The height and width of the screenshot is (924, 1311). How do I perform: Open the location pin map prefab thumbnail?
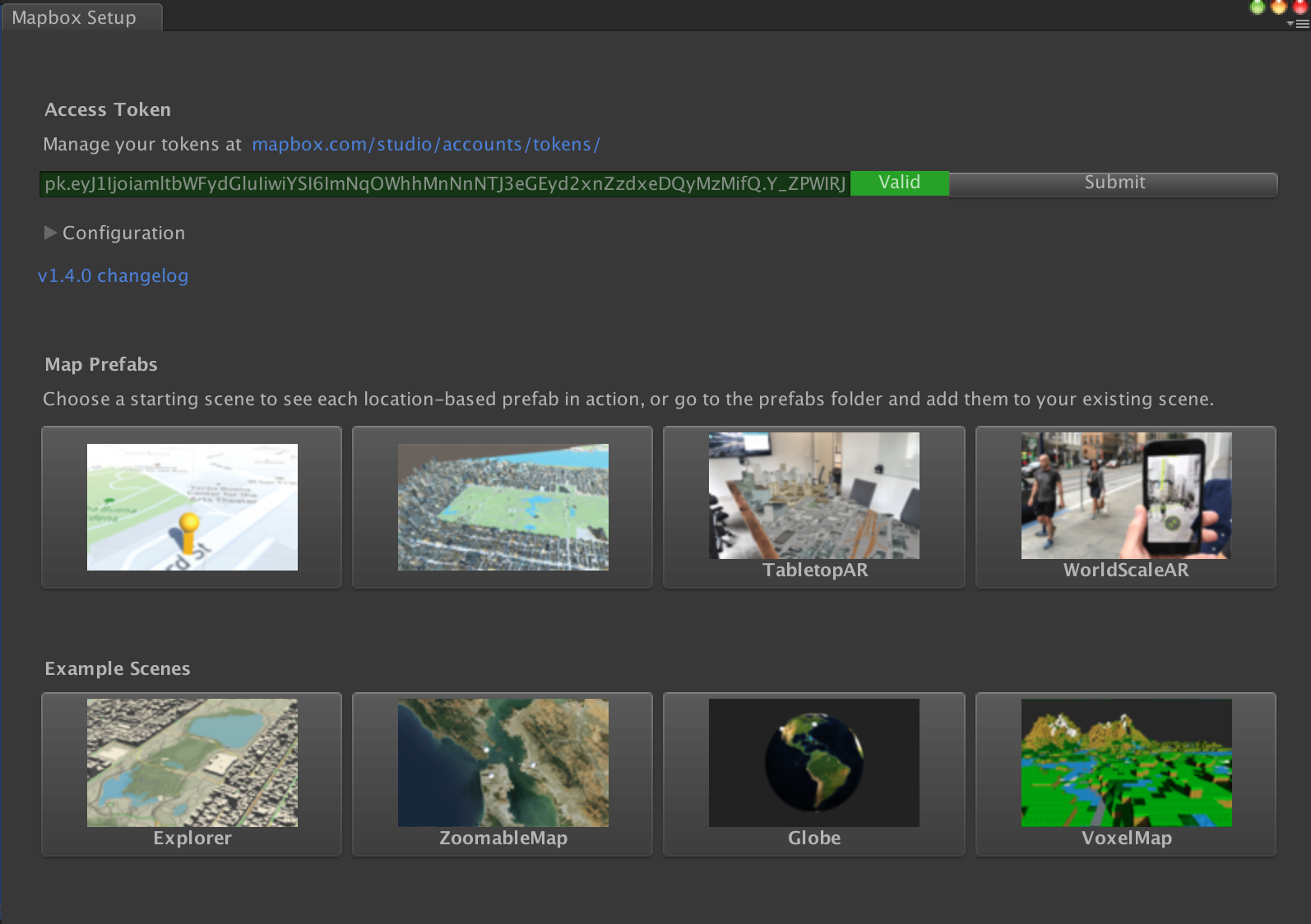tap(192, 507)
